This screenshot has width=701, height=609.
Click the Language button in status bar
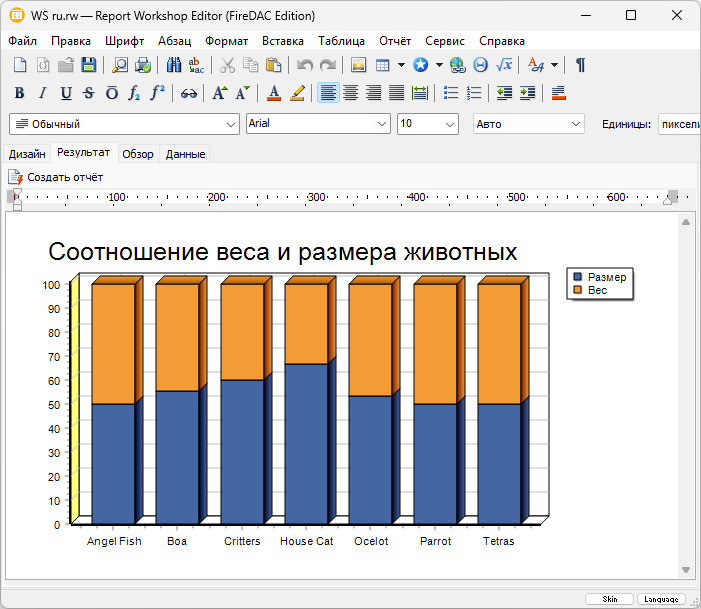click(x=661, y=598)
